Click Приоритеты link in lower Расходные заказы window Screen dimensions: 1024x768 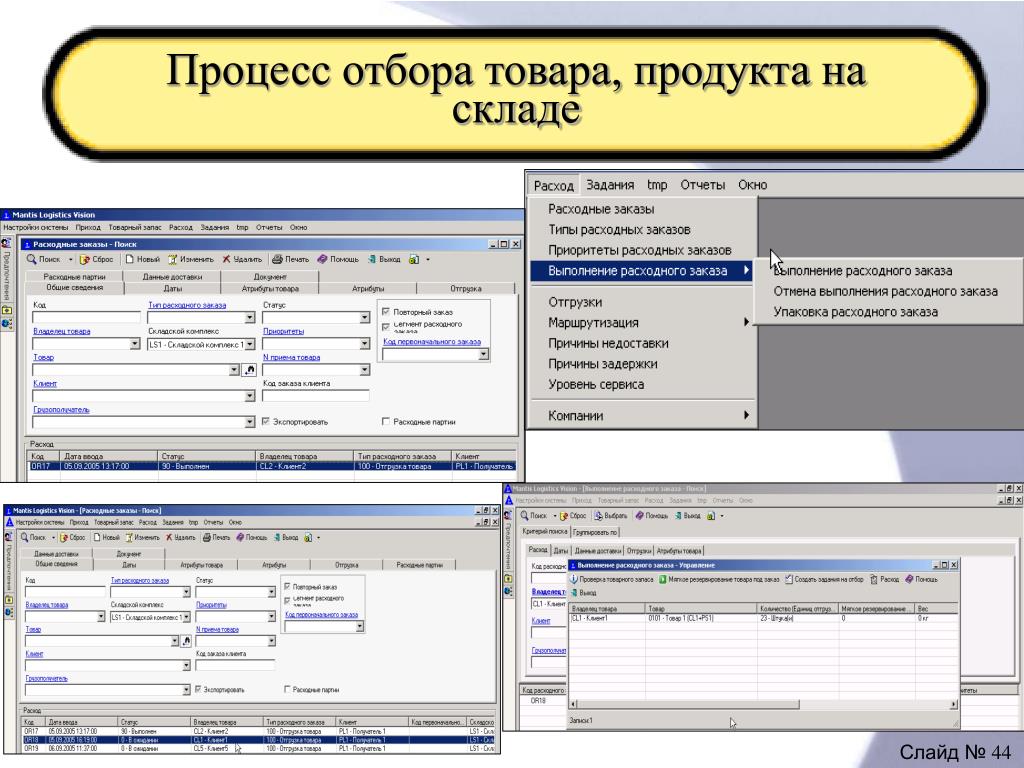point(211,605)
